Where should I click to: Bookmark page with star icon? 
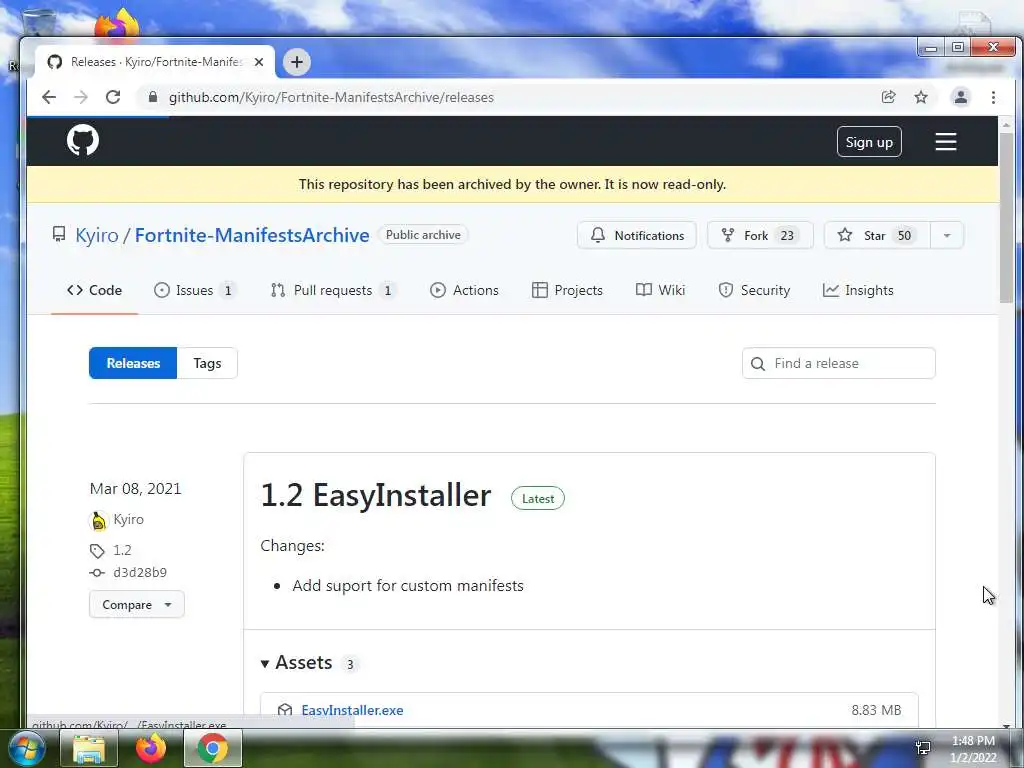(921, 97)
